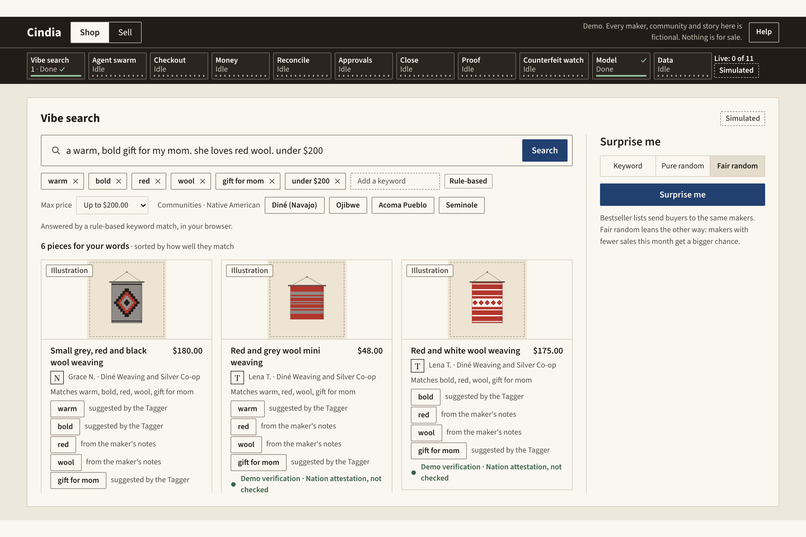806x537 pixels.
Task: Toggle the Simulated live mode badge in header
Action: point(736,70)
